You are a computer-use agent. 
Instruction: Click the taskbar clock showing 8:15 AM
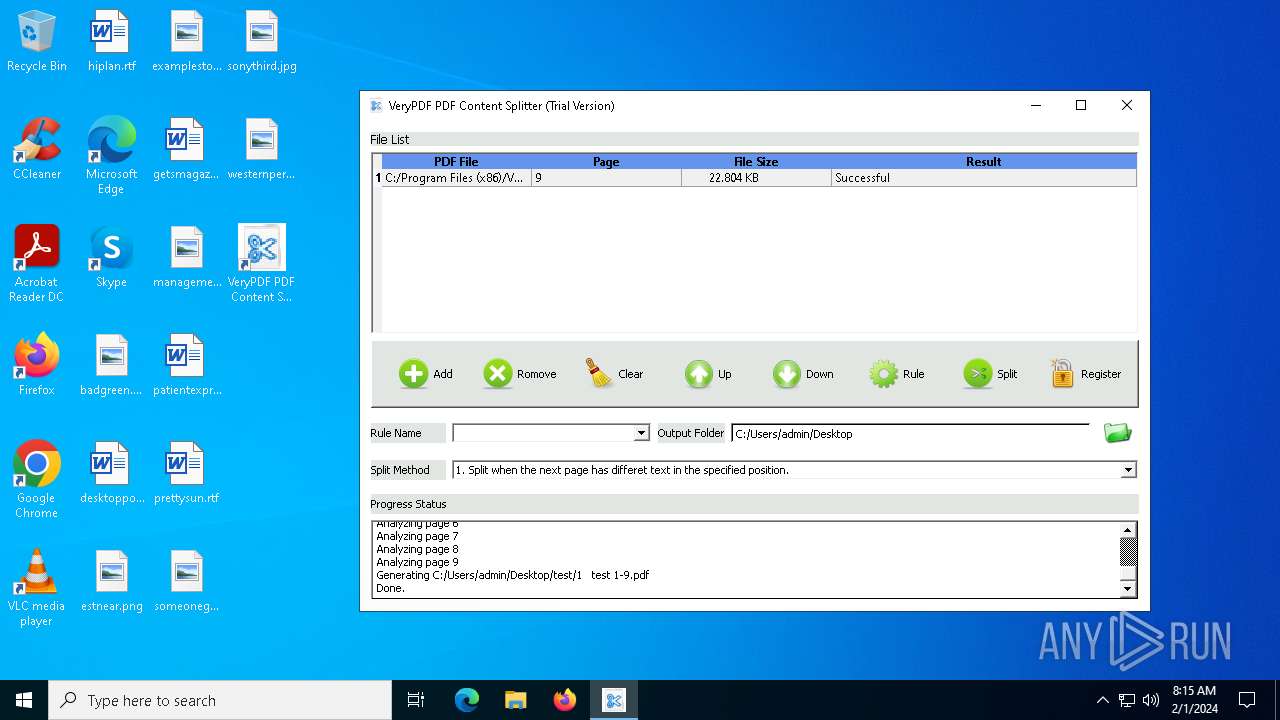click(x=1195, y=700)
